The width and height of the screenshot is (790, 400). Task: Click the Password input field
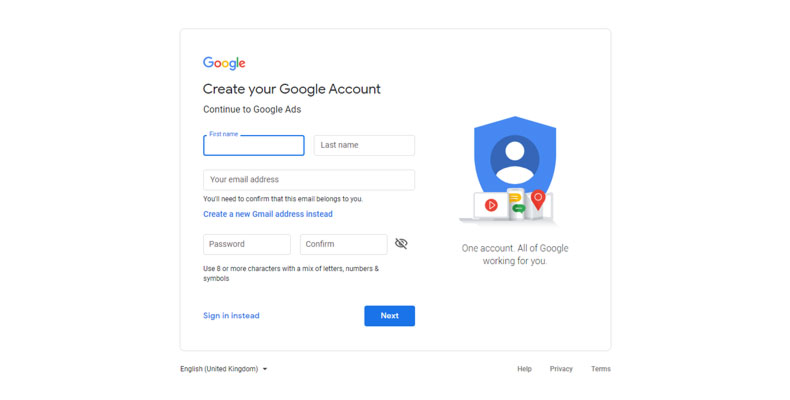click(246, 244)
